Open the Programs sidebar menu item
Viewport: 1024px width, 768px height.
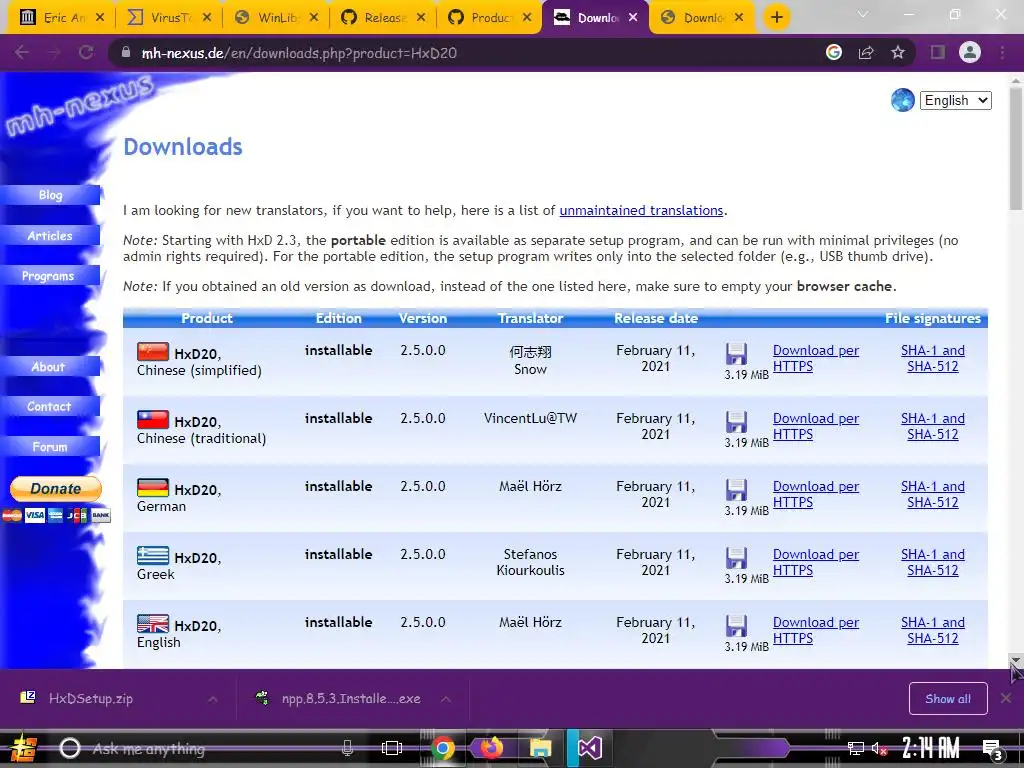48,276
